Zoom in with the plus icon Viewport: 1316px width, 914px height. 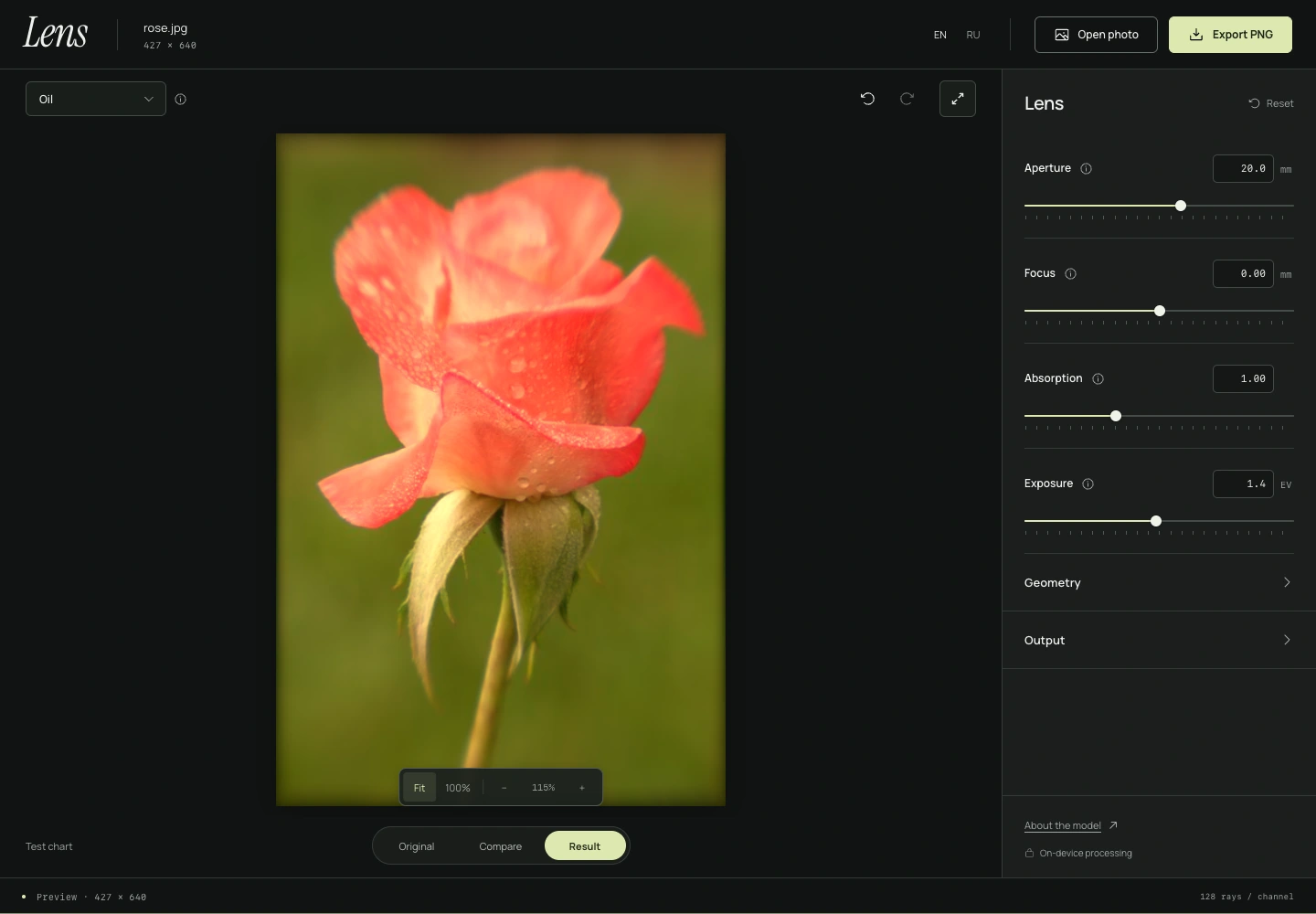click(582, 788)
